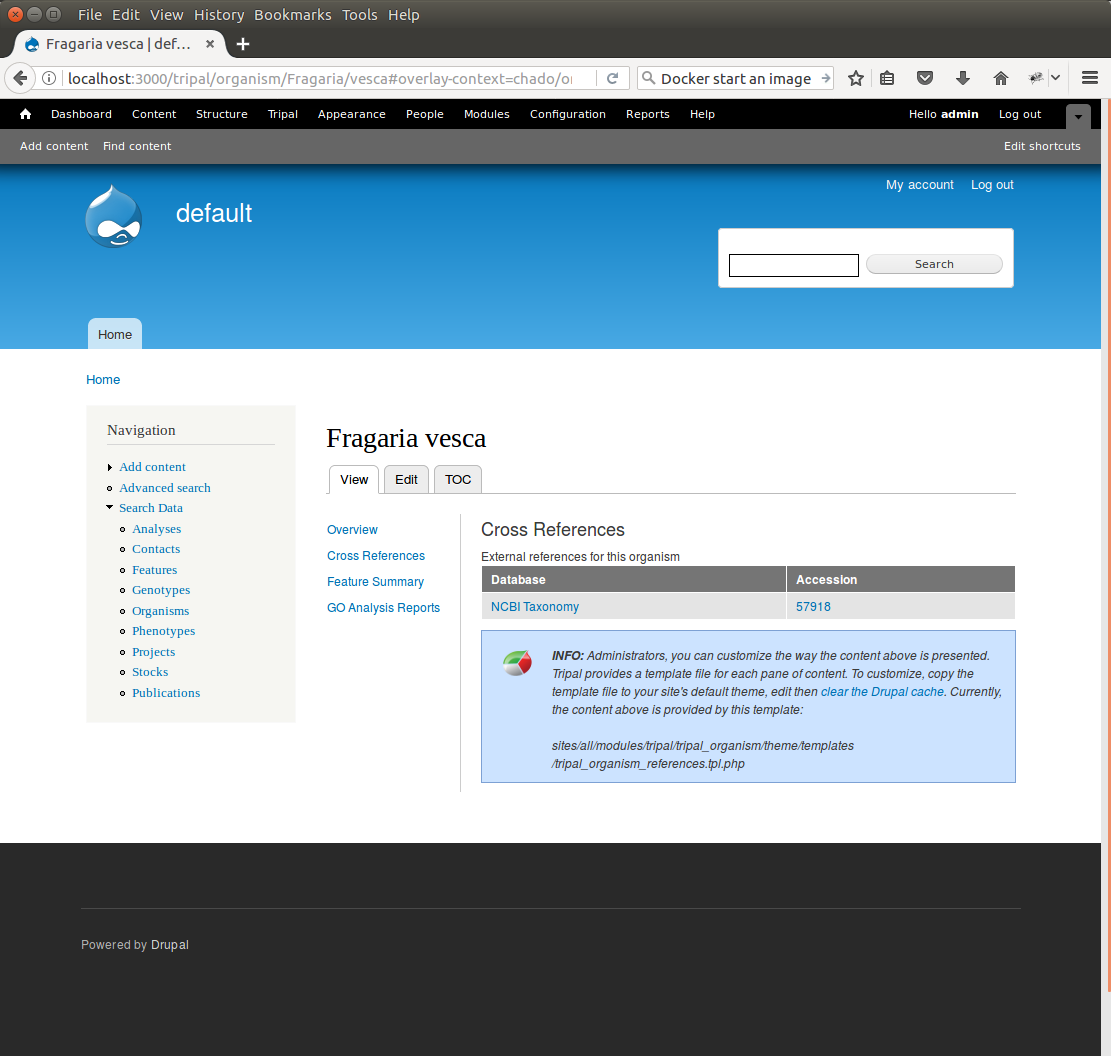The width and height of the screenshot is (1111, 1056).
Task: Click the browser back arrow button
Action: [x=19, y=79]
